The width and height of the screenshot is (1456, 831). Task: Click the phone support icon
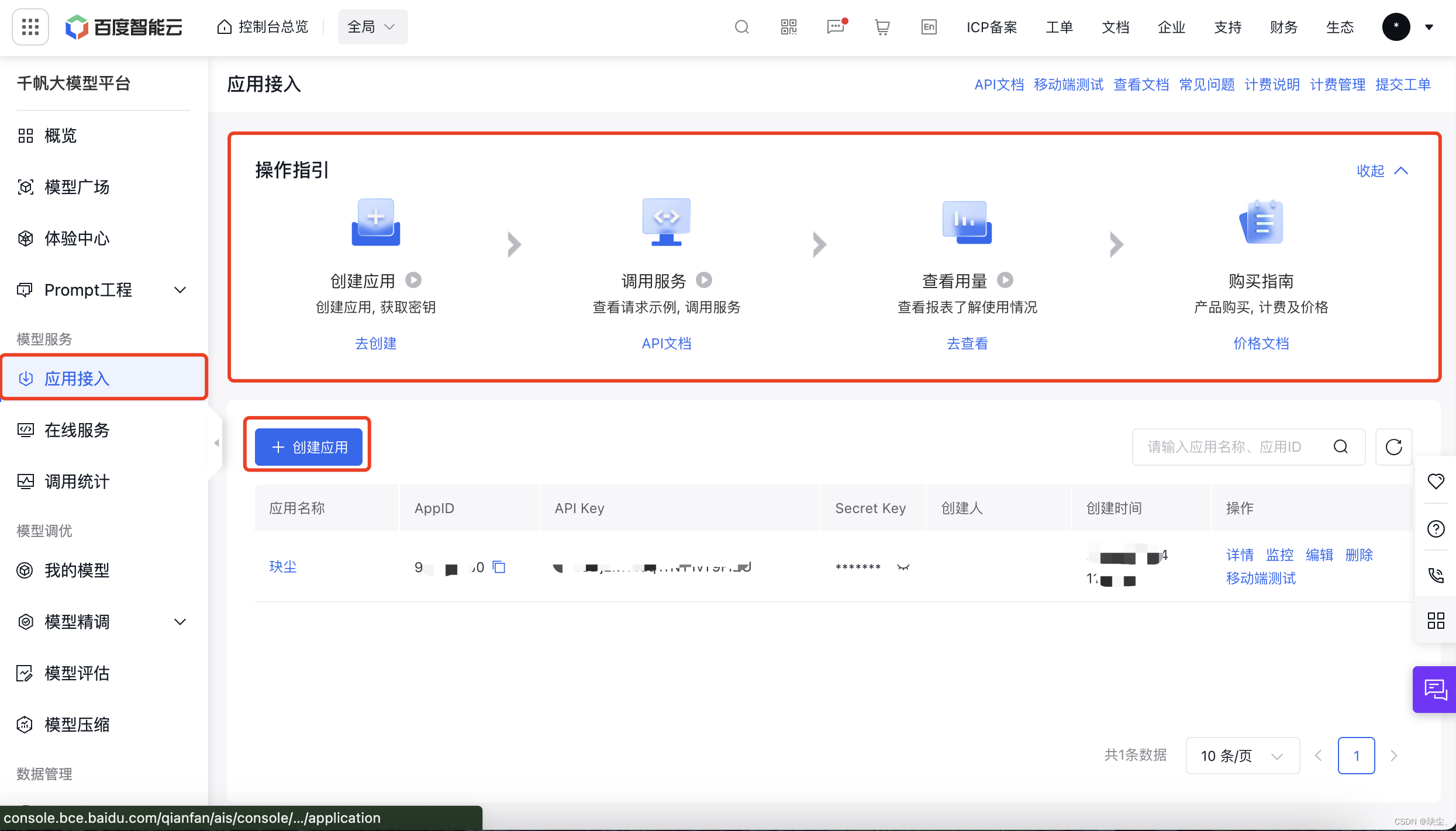(x=1436, y=575)
